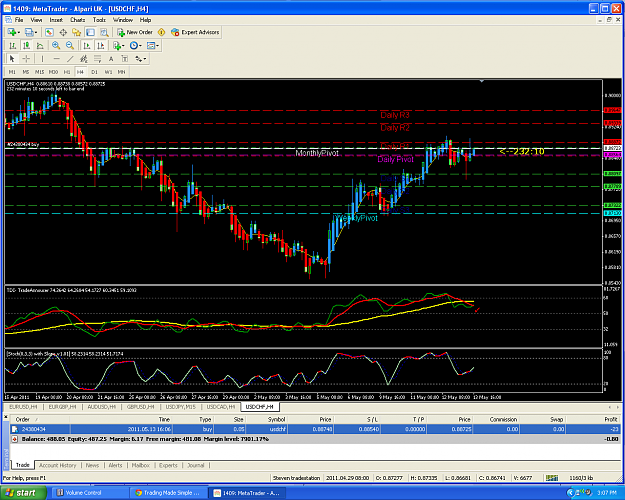Screen dimensions: 625x500
Task: Zoom in on the chart
Action: (56, 45)
